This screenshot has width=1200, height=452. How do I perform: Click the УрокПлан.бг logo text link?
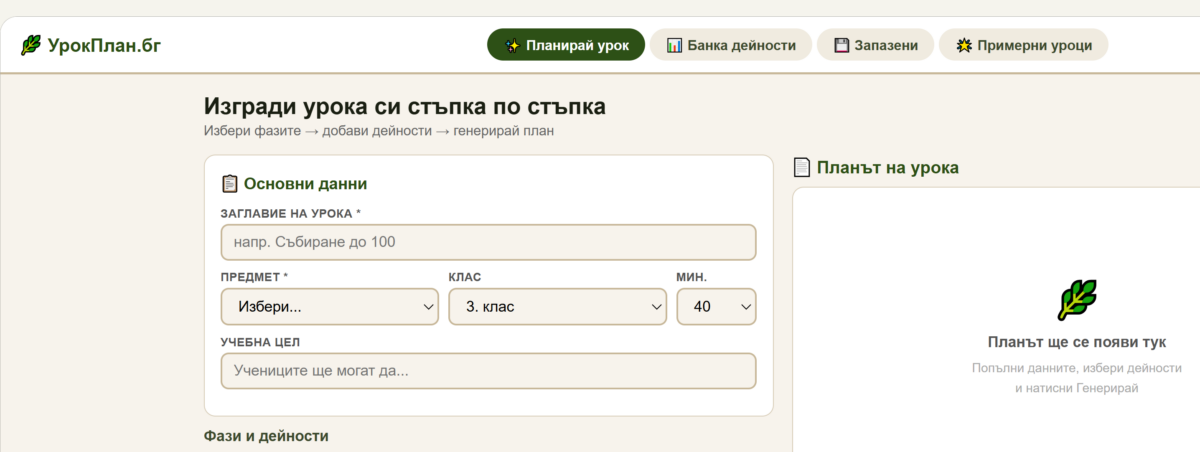click(x=104, y=45)
